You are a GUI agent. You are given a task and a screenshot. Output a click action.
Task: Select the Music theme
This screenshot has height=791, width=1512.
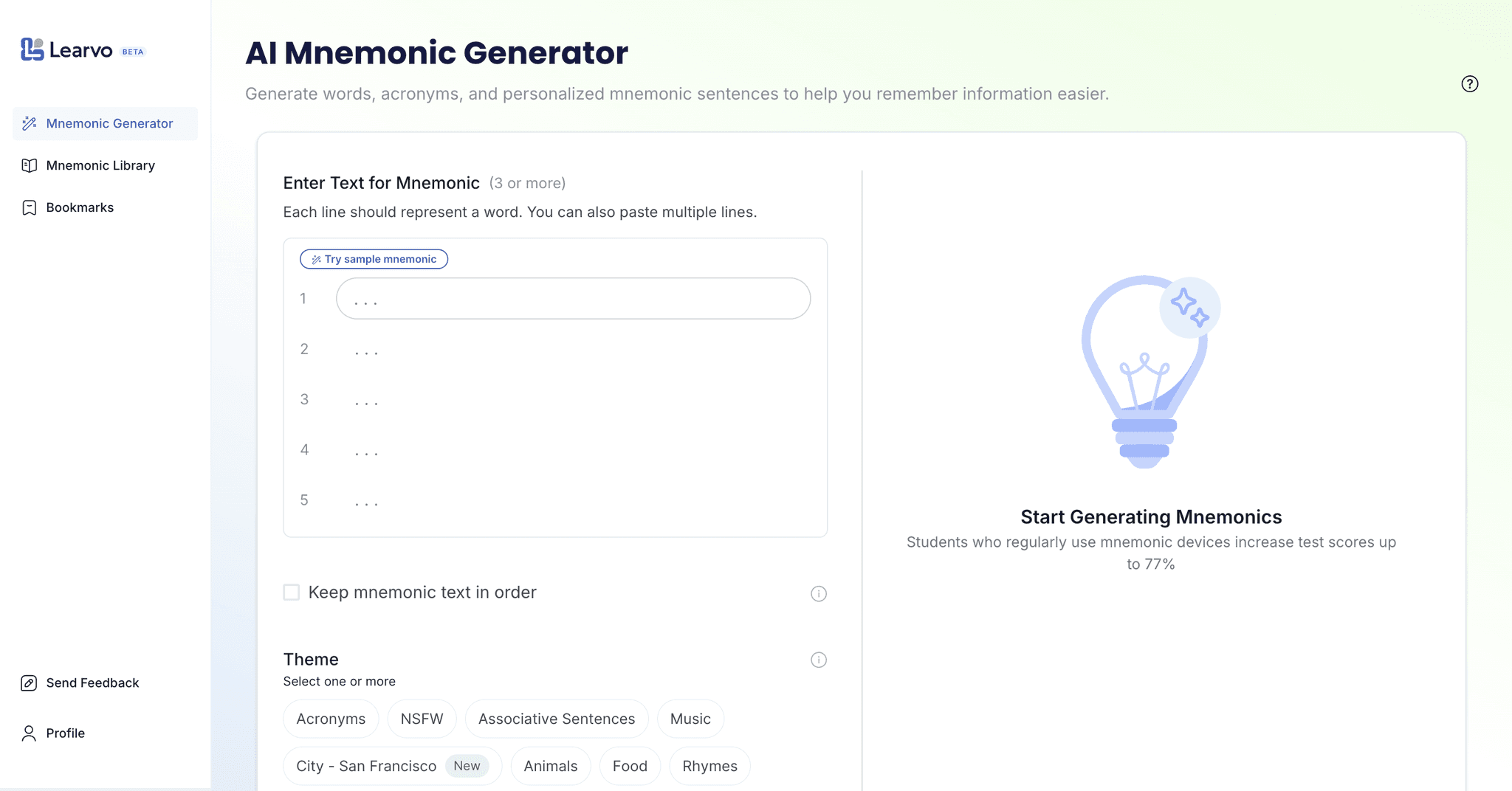[690, 718]
